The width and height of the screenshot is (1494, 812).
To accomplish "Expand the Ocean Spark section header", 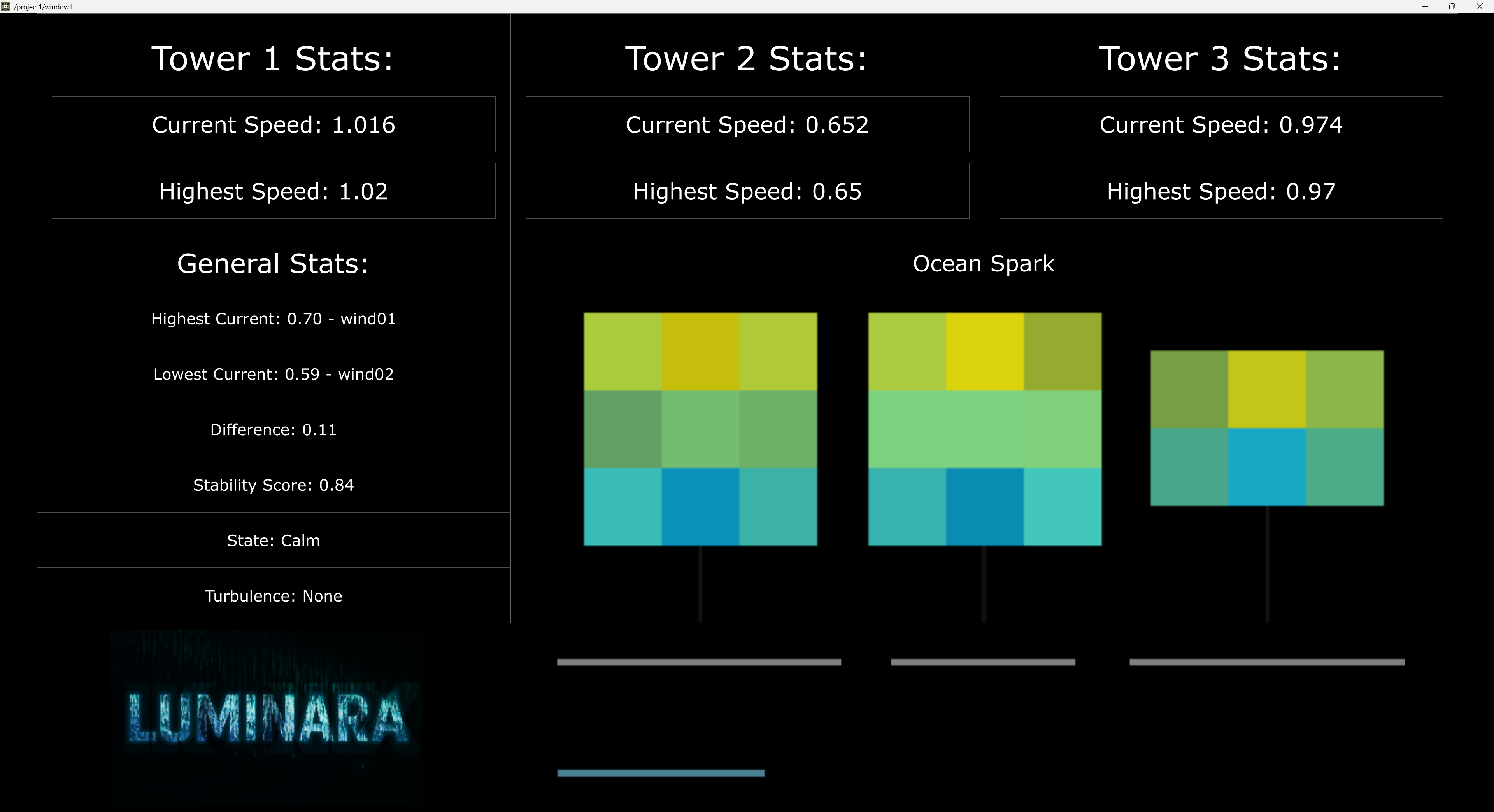I will [x=984, y=264].
